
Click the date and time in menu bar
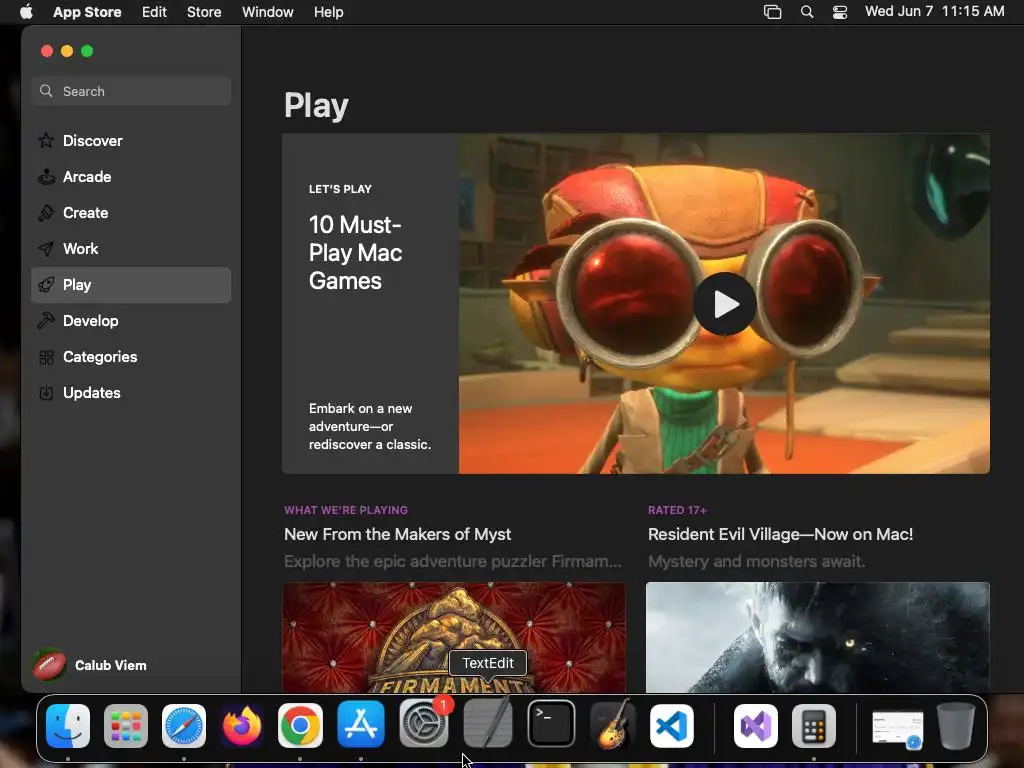[x=935, y=11]
